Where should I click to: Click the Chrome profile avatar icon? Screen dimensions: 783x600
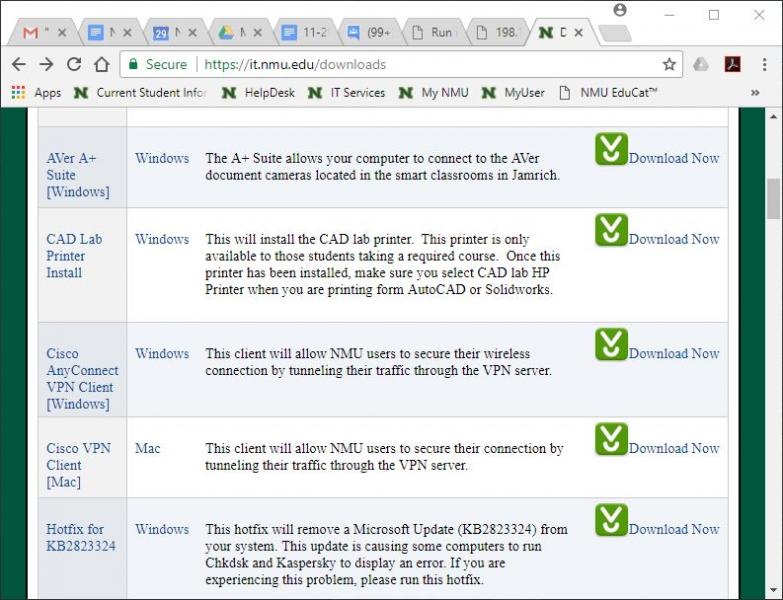click(620, 10)
